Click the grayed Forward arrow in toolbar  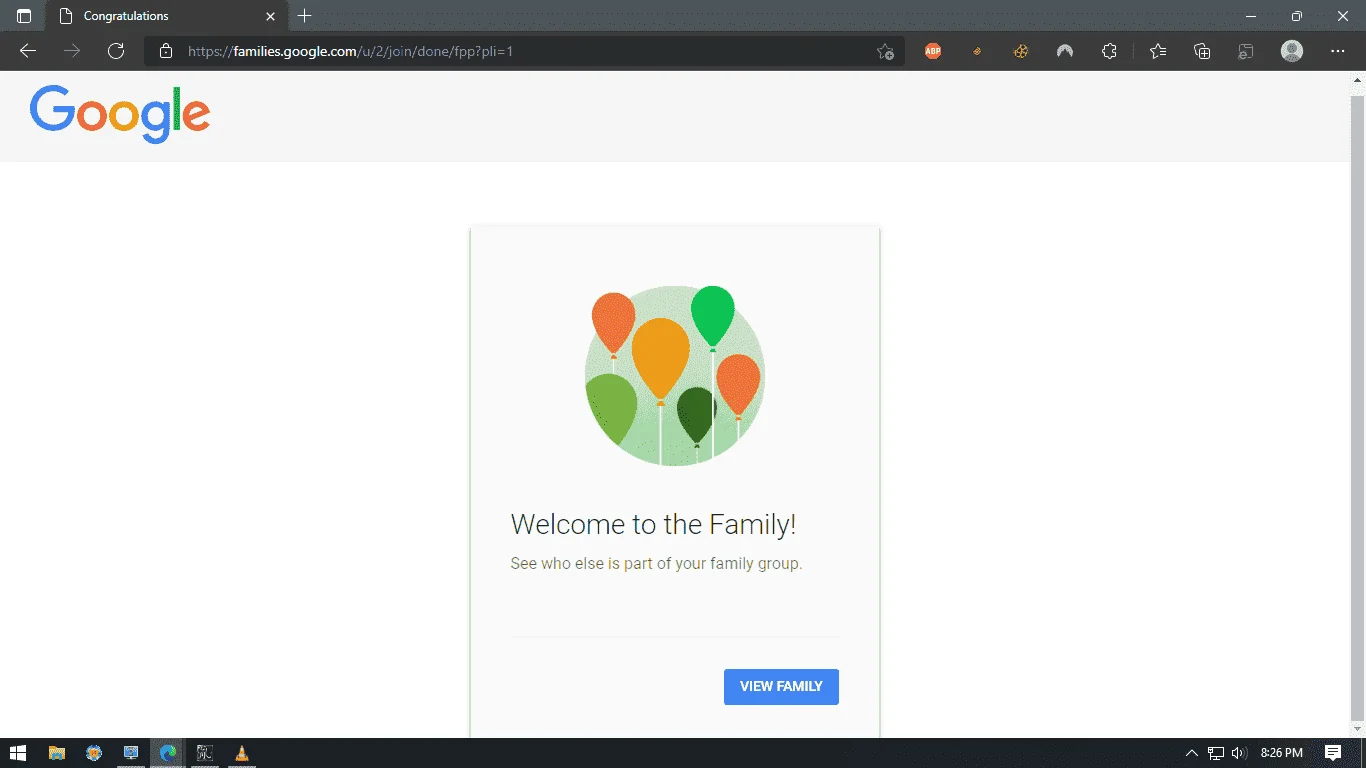pyautogui.click(x=72, y=51)
